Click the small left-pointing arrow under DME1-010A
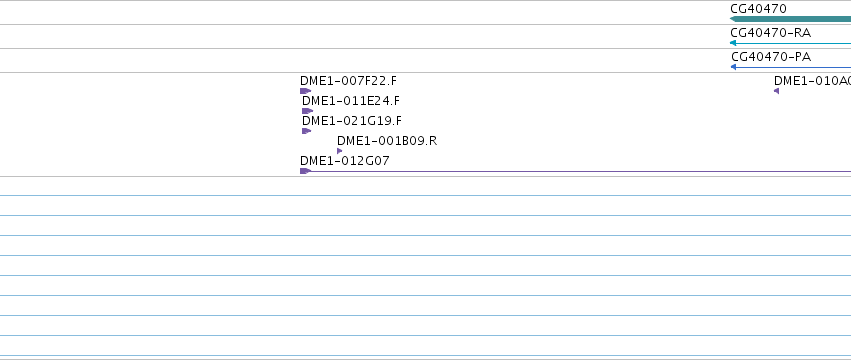Image resolution: width=851 pixels, height=360 pixels. coord(777,91)
